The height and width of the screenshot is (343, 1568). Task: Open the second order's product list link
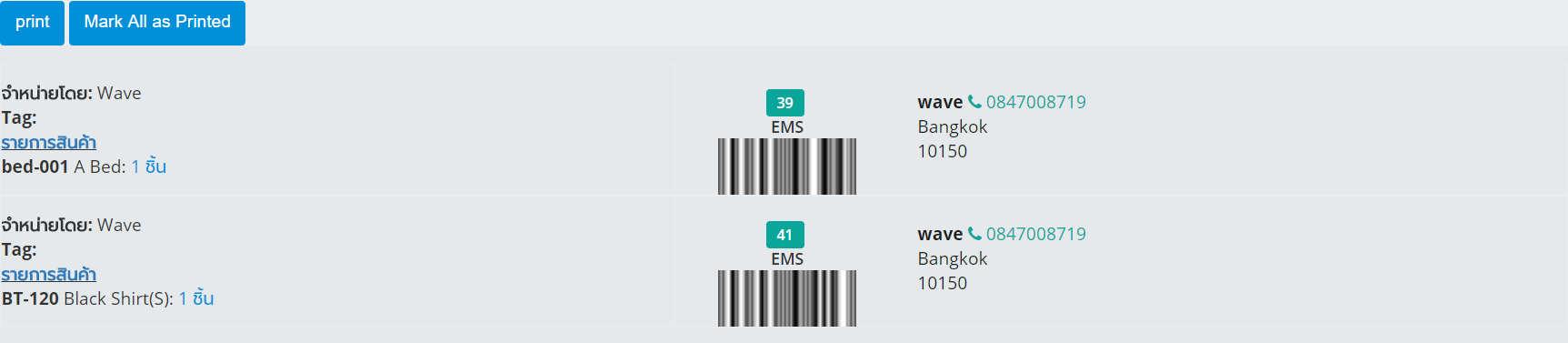point(48,275)
